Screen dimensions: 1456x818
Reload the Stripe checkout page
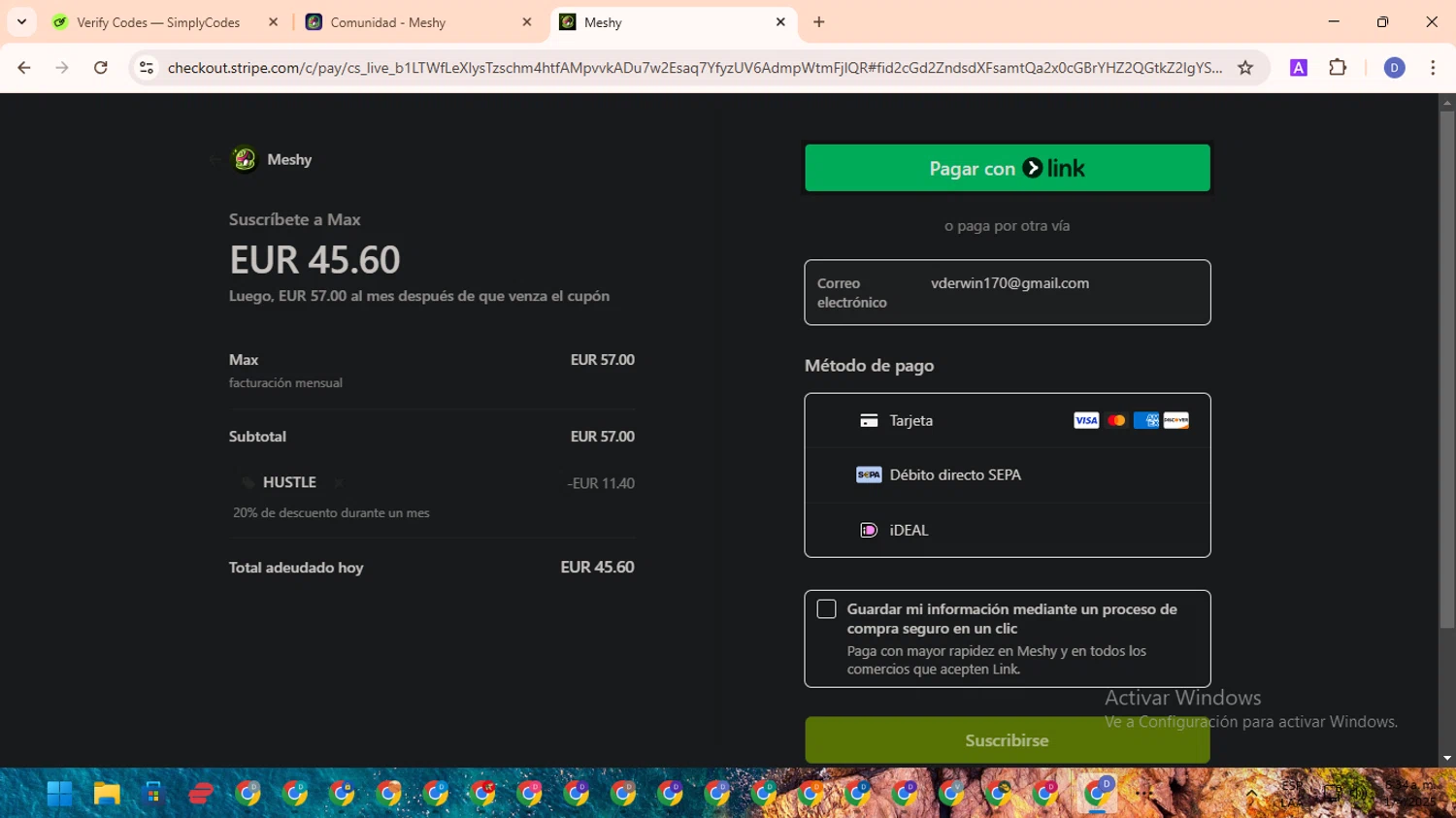[101, 68]
